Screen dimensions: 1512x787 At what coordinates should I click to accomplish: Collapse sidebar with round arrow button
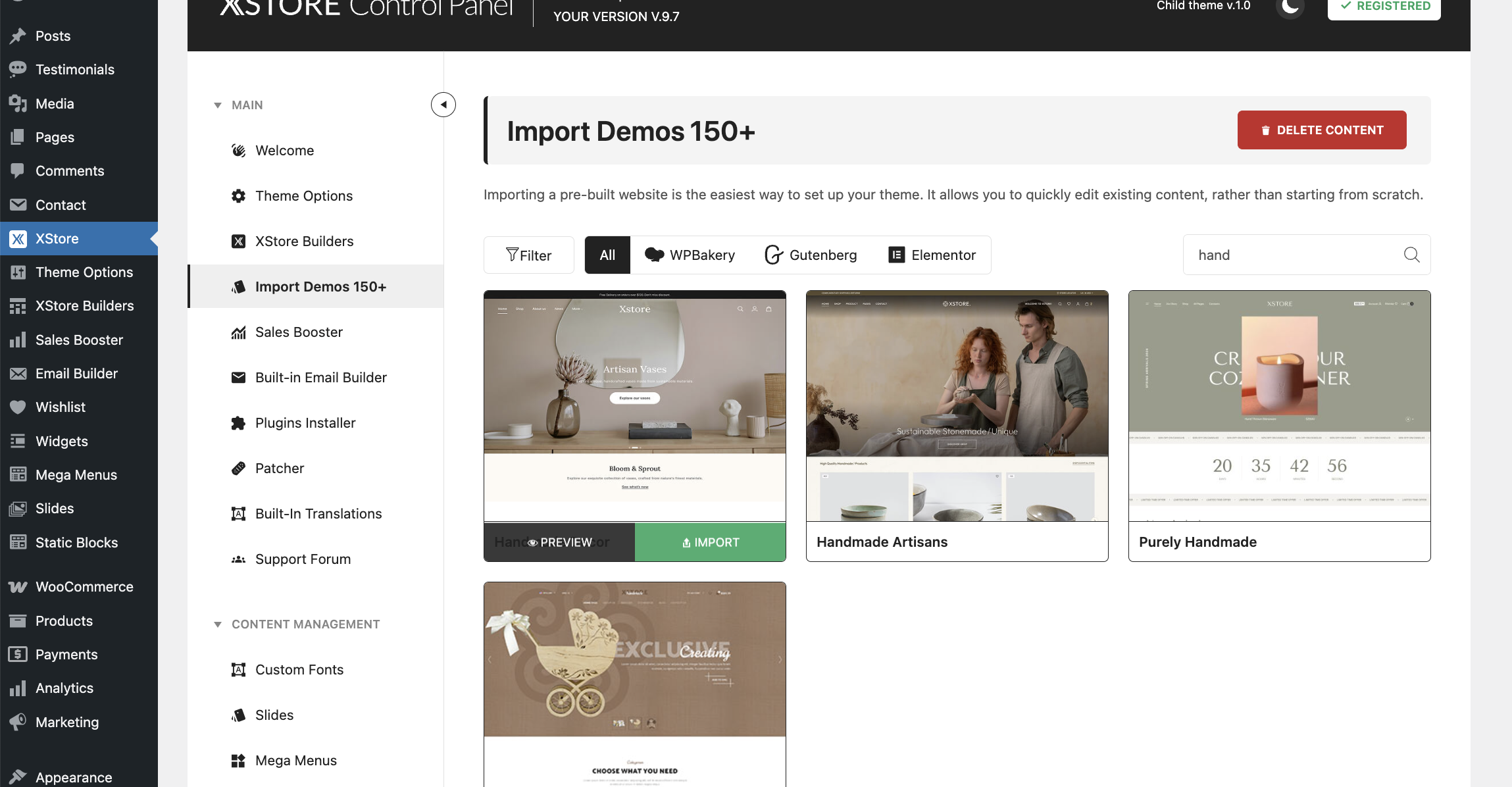443,105
